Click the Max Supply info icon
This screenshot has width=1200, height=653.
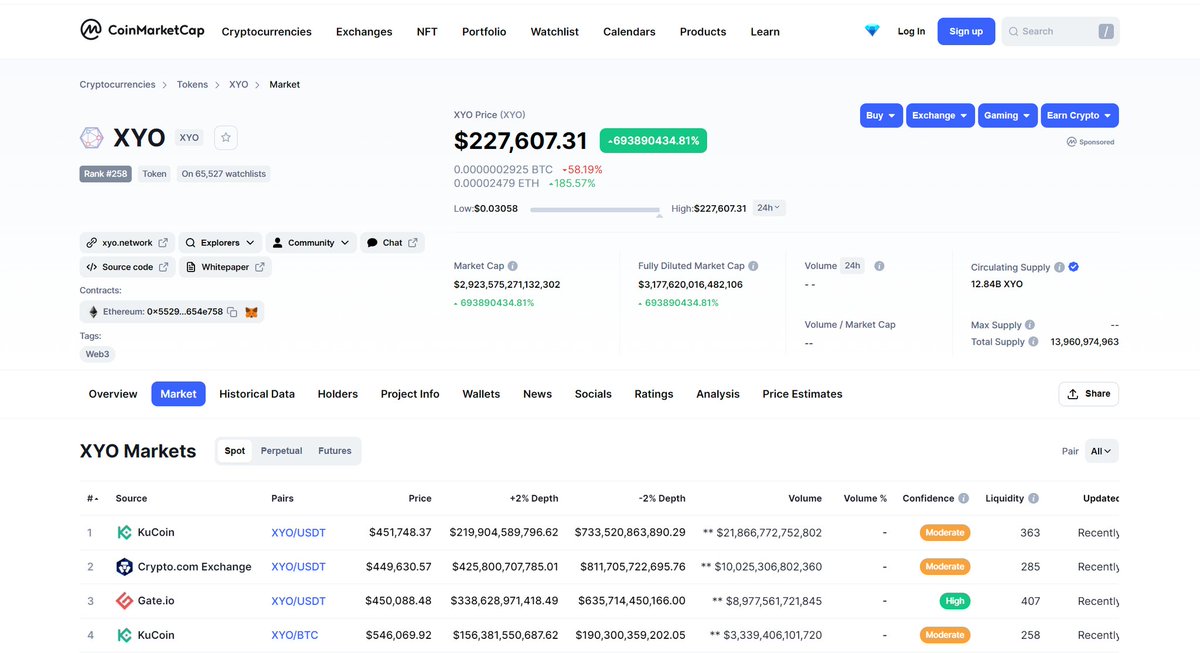point(1030,325)
